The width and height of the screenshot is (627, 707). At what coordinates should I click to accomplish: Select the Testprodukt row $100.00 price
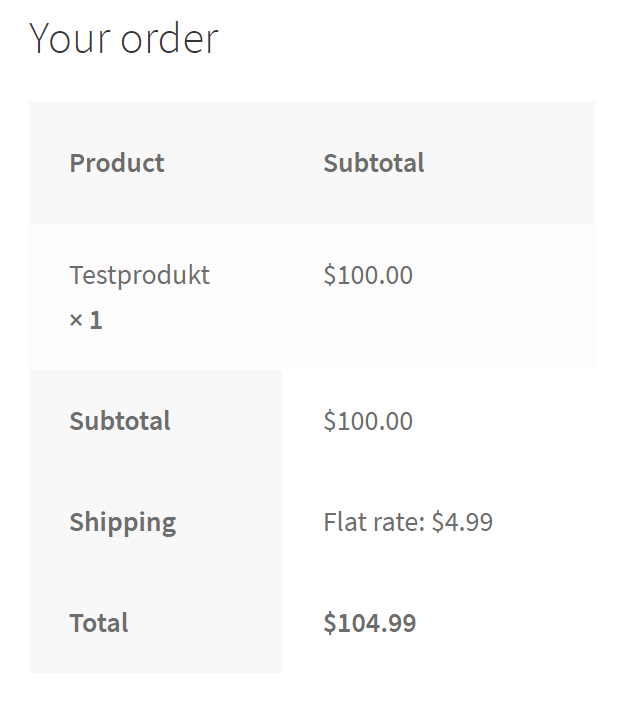pos(368,275)
